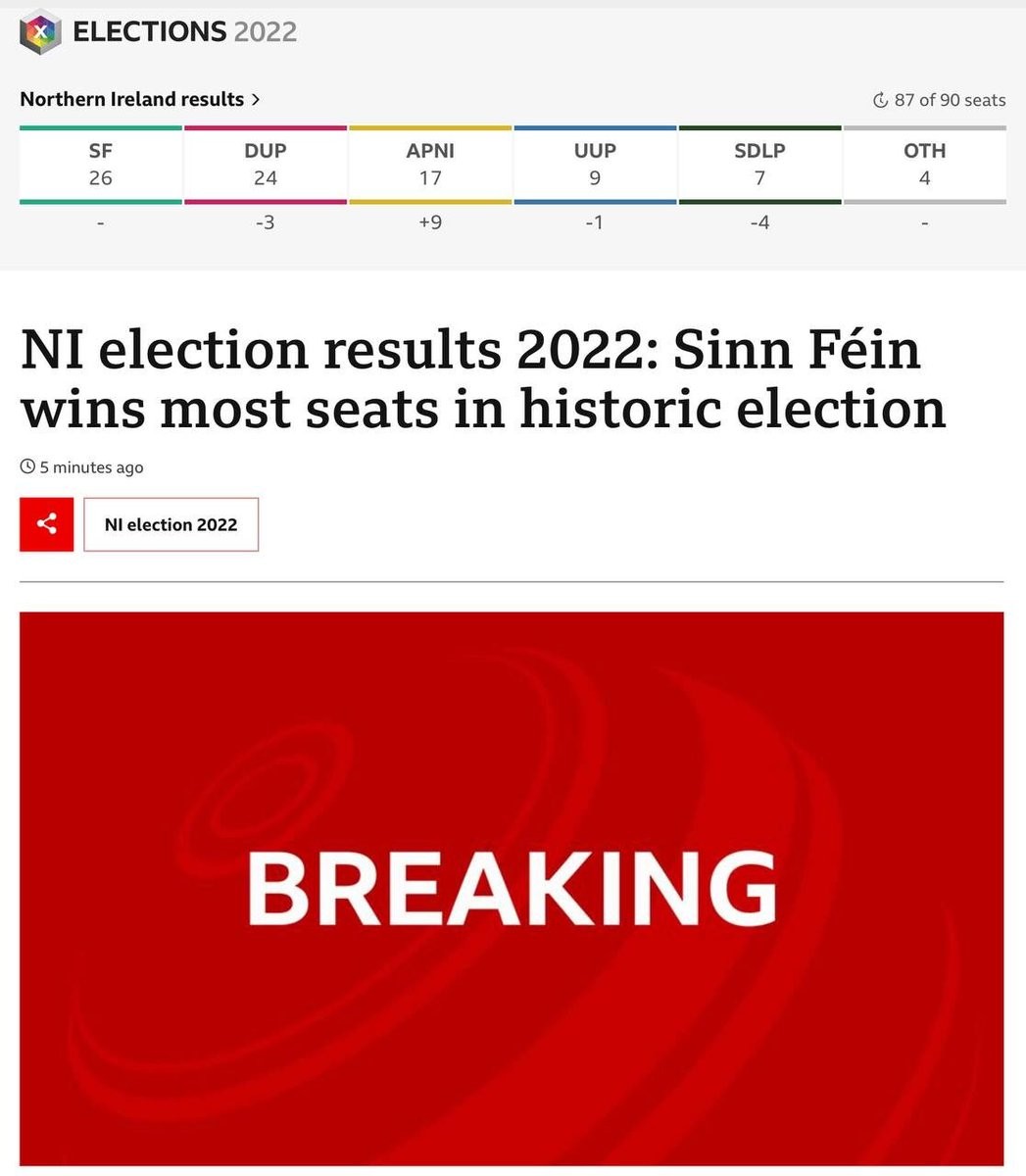Screen dimensions: 1026x1176
Task: Select the OTH (others) results column
Action: click(924, 165)
